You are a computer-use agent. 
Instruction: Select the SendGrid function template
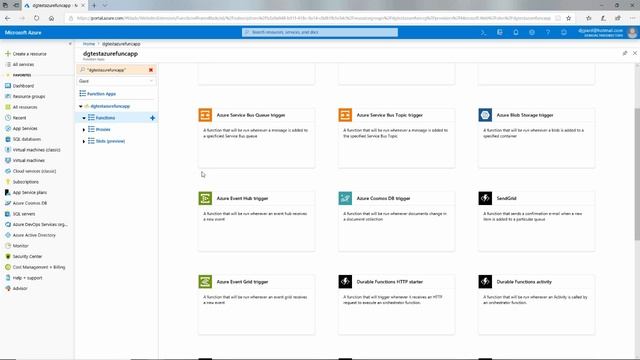click(x=536, y=221)
